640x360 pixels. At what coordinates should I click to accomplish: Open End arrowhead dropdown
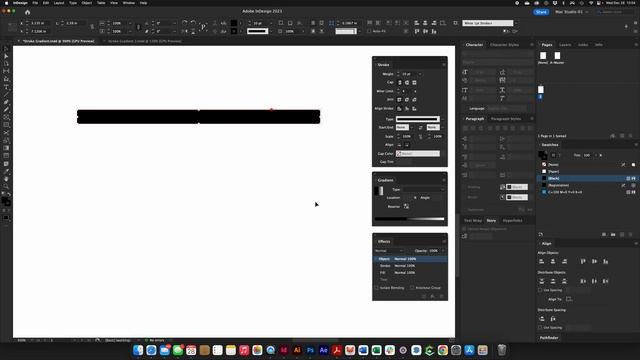[x=435, y=127]
